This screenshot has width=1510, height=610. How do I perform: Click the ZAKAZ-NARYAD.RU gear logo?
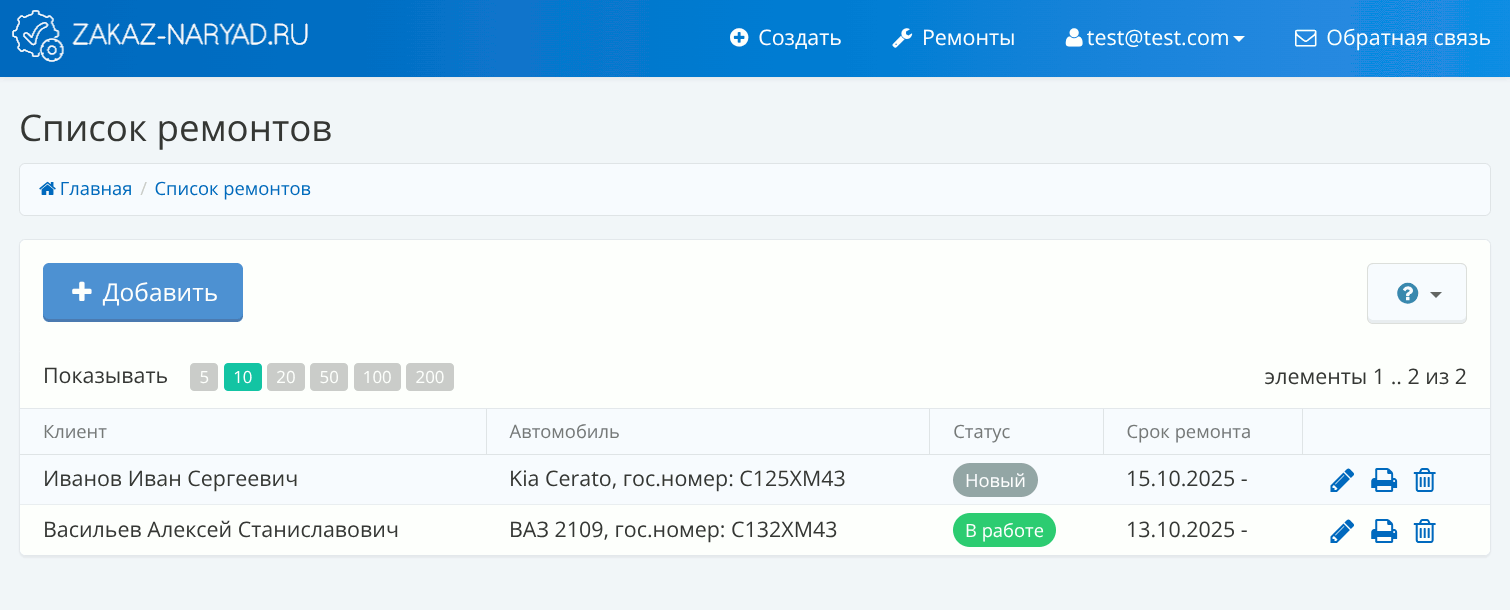point(37,37)
